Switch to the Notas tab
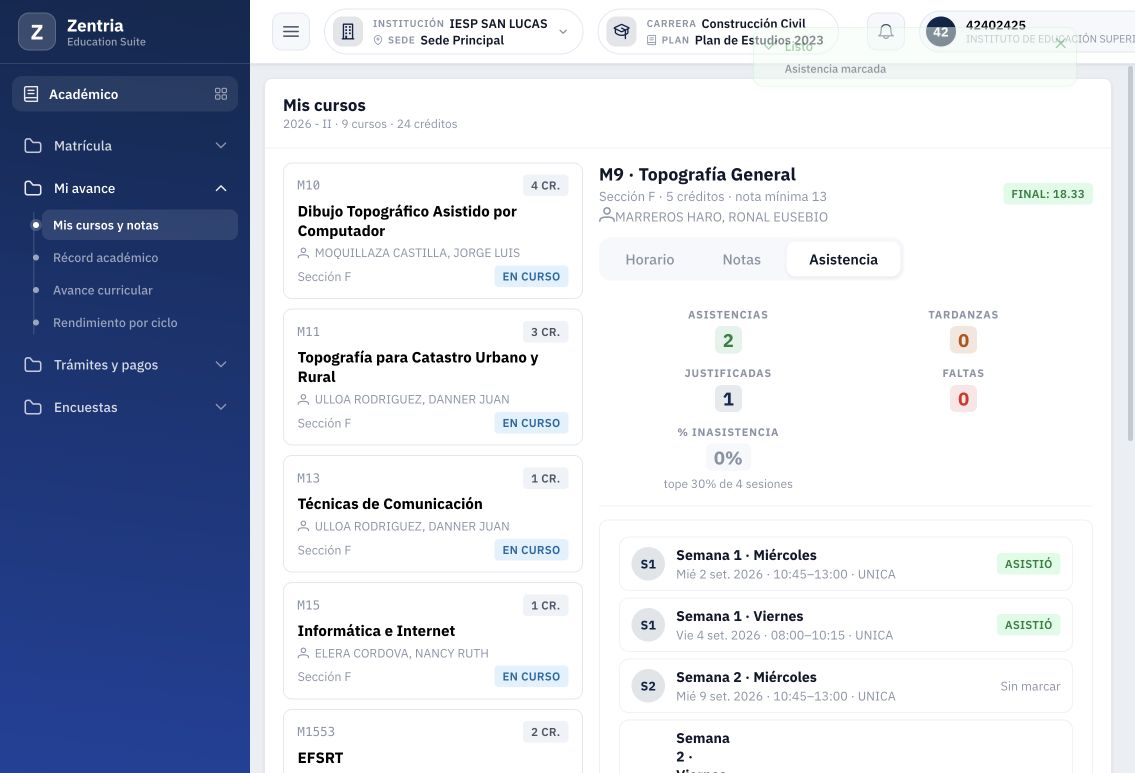The width and height of the screenshot is (1135, 773). pyautogui.click(x=741, y=260)
